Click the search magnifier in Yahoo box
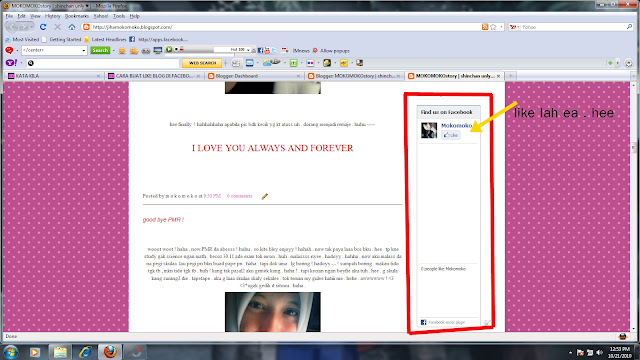Screen dimensions: 640x360 [629, 27]
